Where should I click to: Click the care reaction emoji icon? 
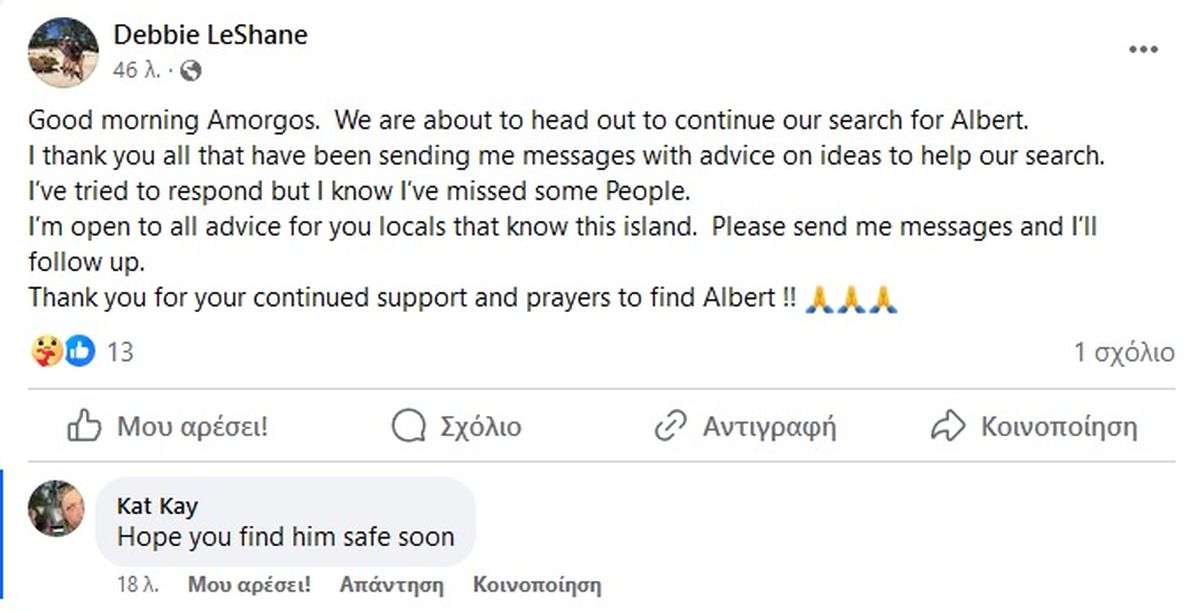coord(46,351)
